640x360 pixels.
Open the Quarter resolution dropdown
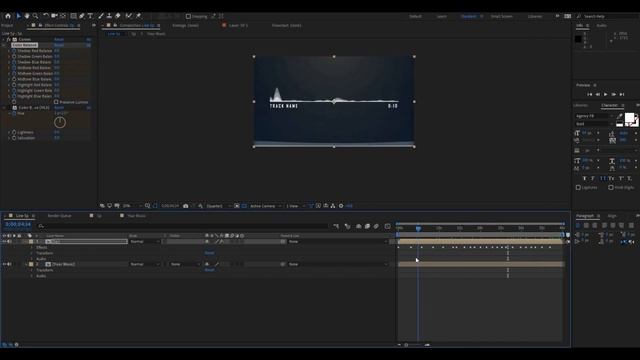(x=217, y=206)
